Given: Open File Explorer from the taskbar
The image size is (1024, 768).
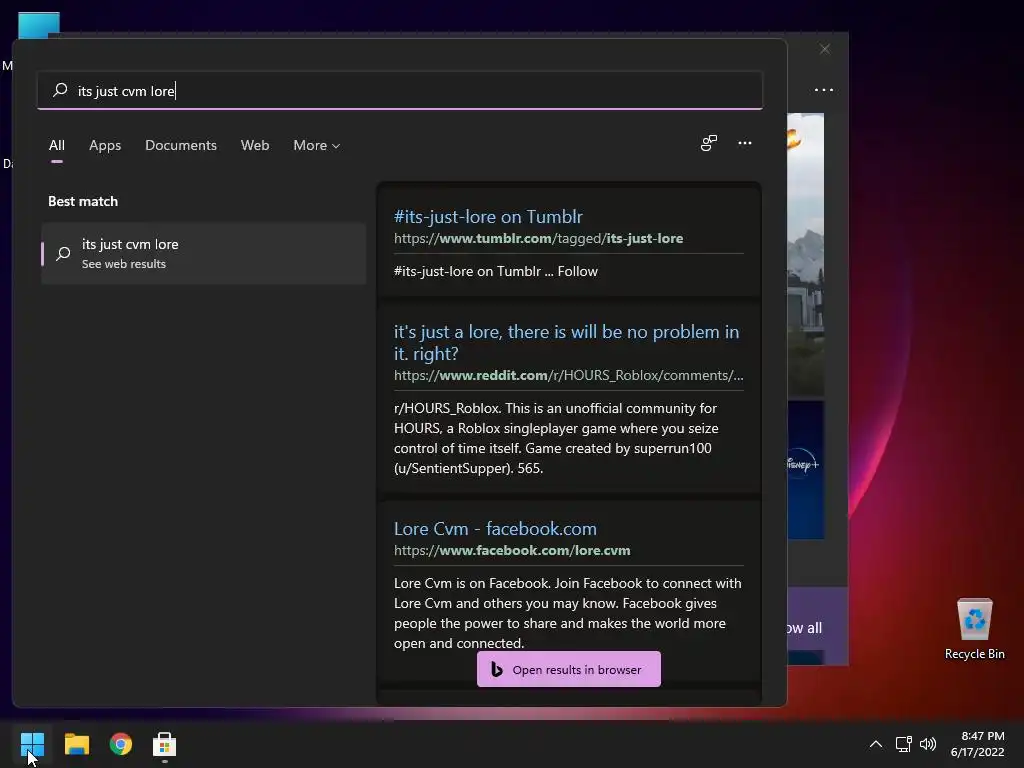Looking at the screenshot, I should pyautogui.click(x=76, y=744).
